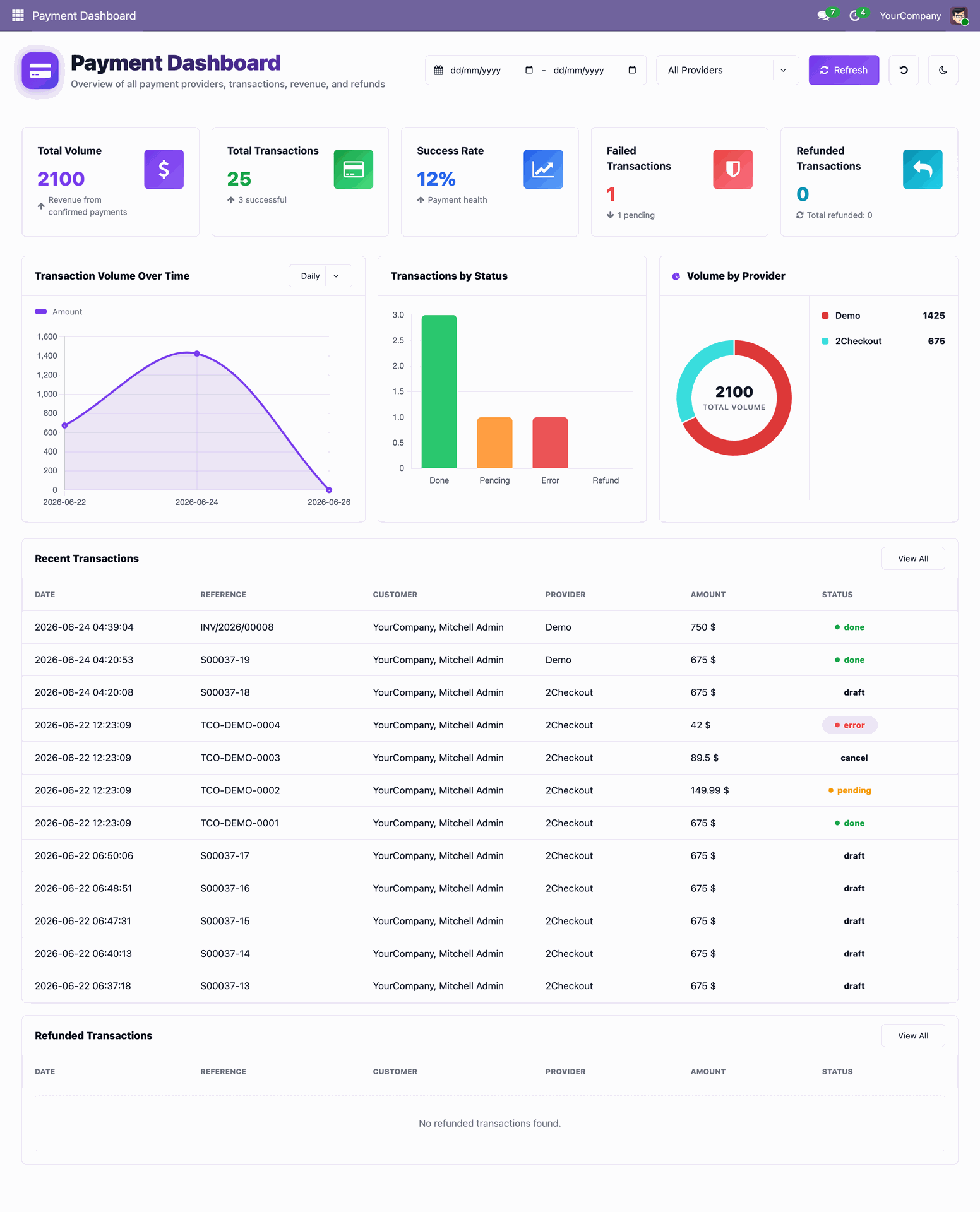The height and width of the screenshot is (1212, 980).
Task: Expand the Daily interval dropdown
Action: (320, 276)
